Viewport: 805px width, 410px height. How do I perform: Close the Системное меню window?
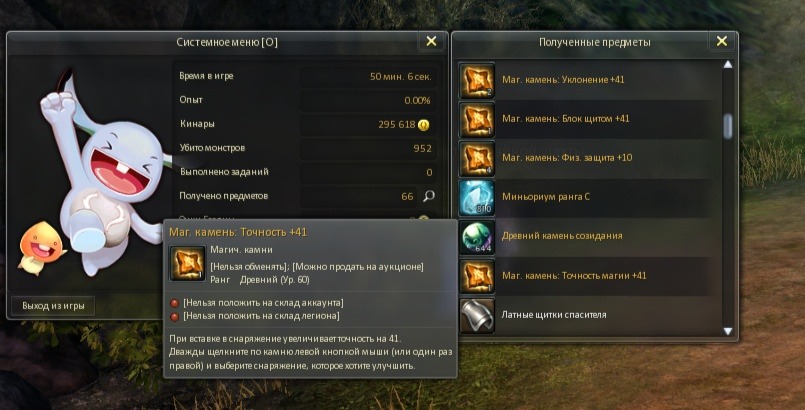tap(431, 42)
